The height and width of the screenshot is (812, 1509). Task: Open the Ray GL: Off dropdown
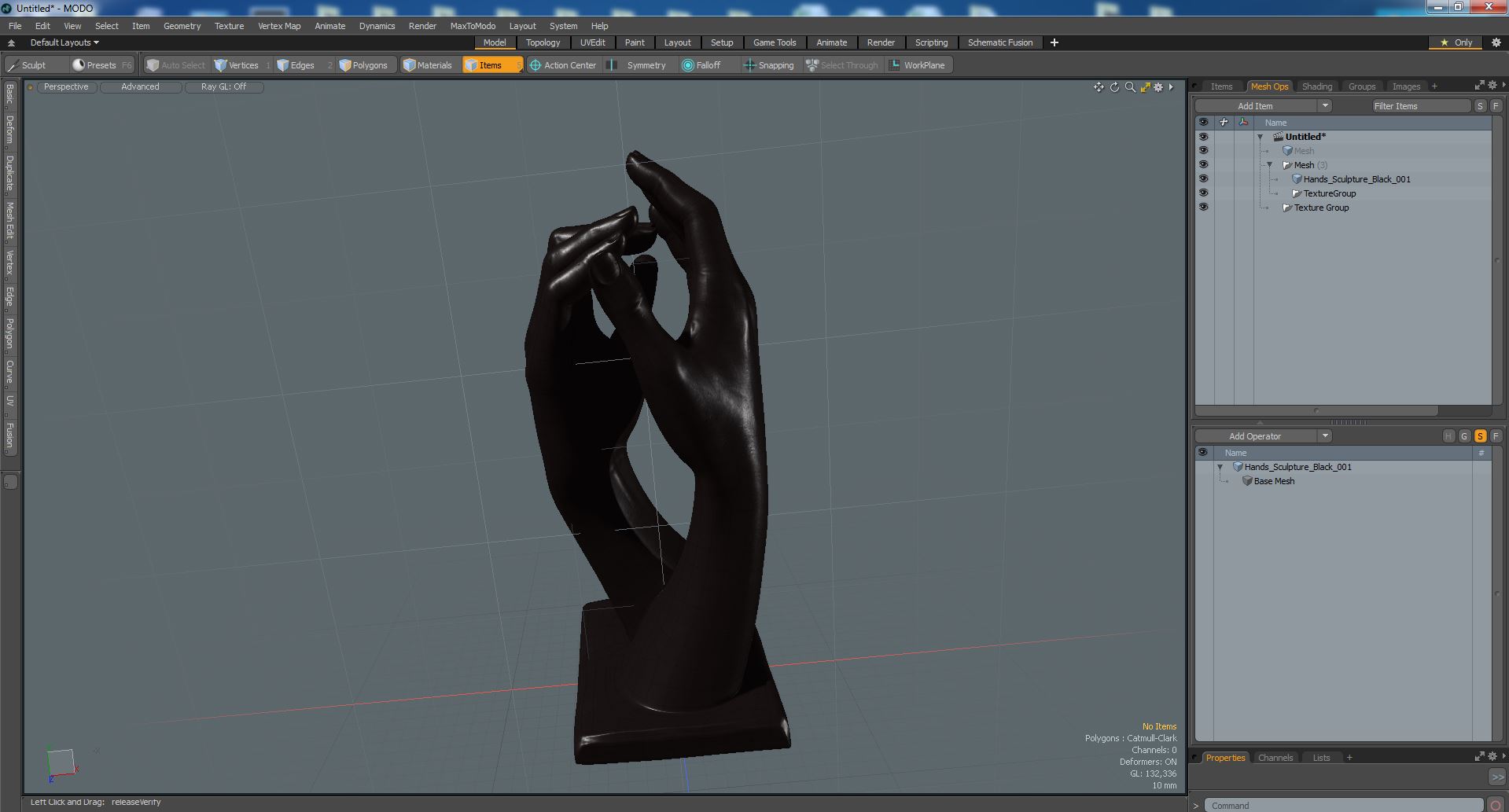[x=223, y=87]
